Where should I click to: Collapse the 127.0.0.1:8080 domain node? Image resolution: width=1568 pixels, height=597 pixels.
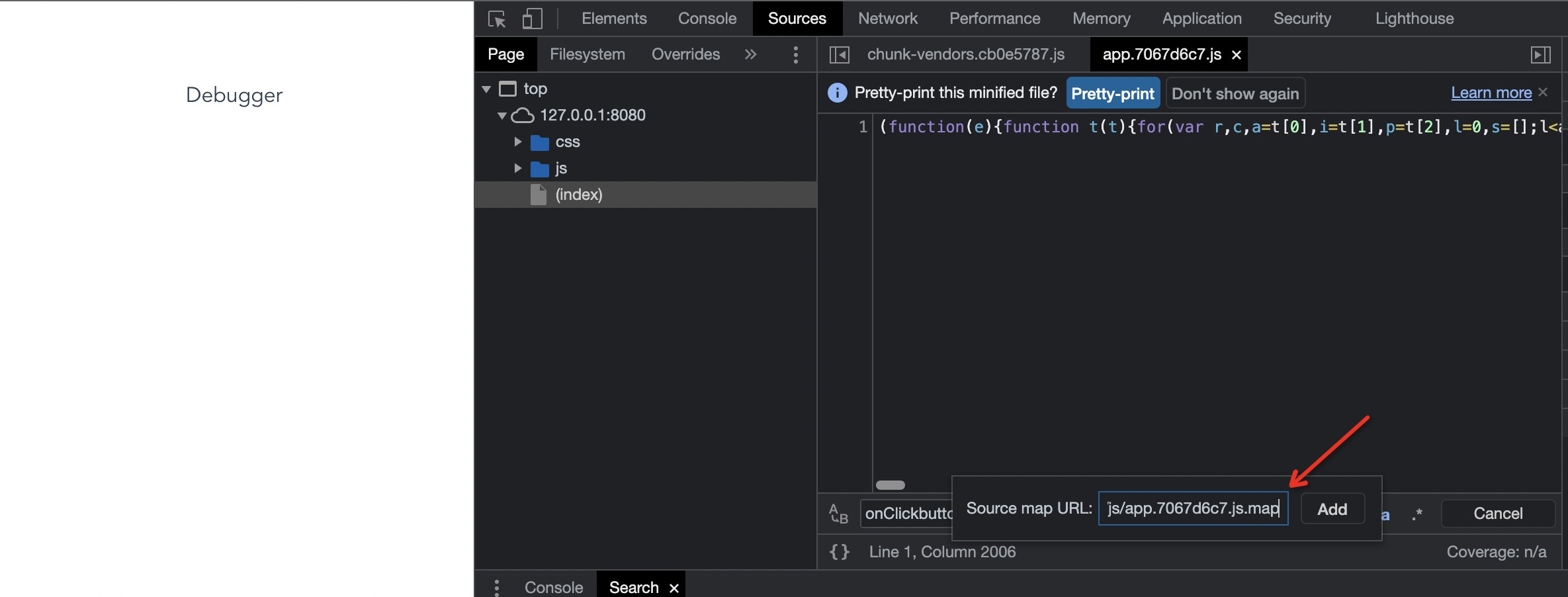[502, 115]
